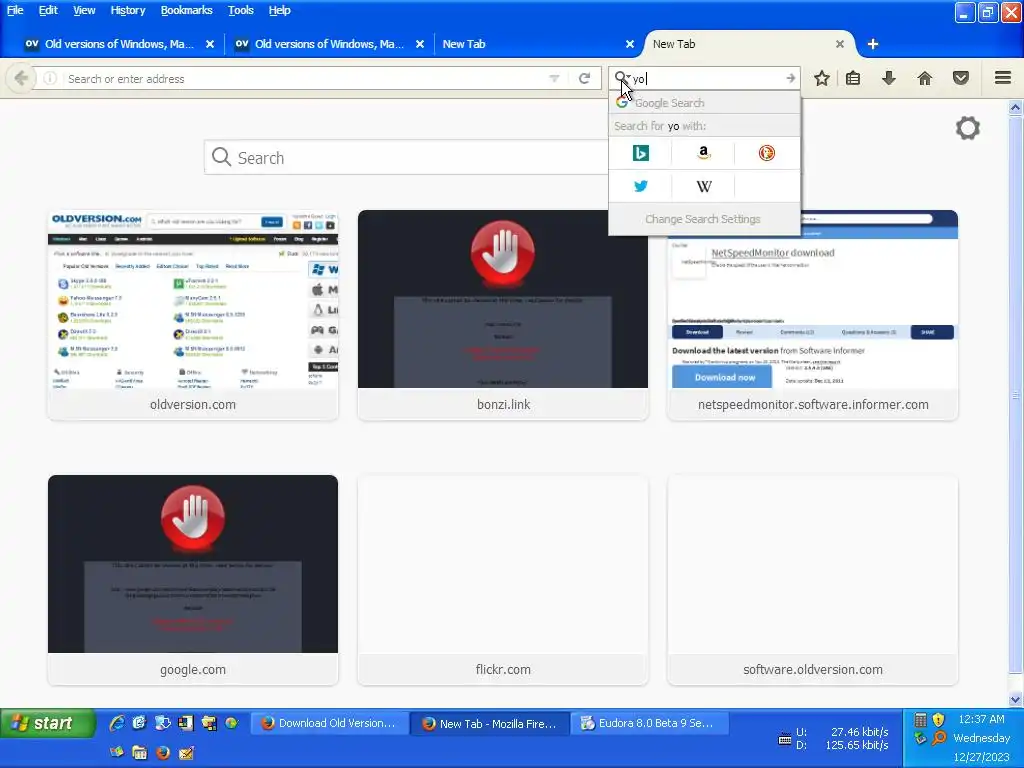
Task: Open the File menu
Action: pyautogui.click(x=15, y=10)
